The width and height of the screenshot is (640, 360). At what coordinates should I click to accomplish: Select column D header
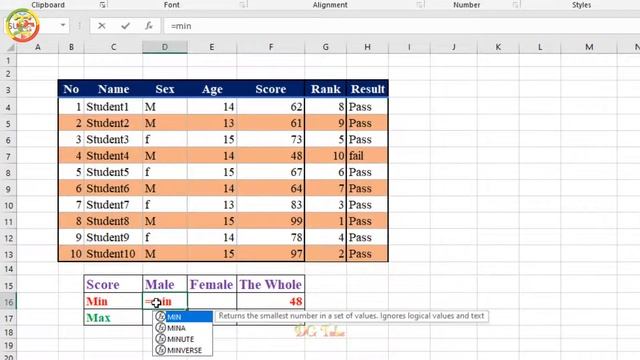(x=165, y=47)
